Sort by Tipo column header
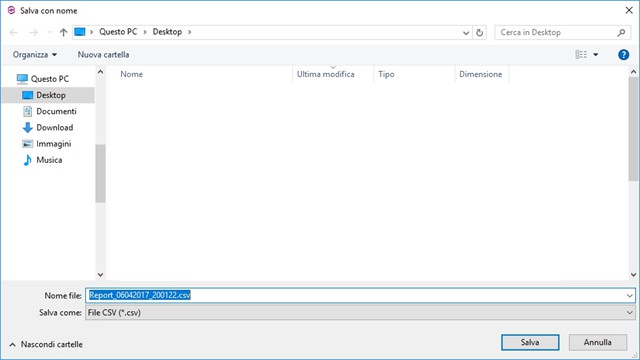This screenshot has height=360, width=640. point(386,74)
